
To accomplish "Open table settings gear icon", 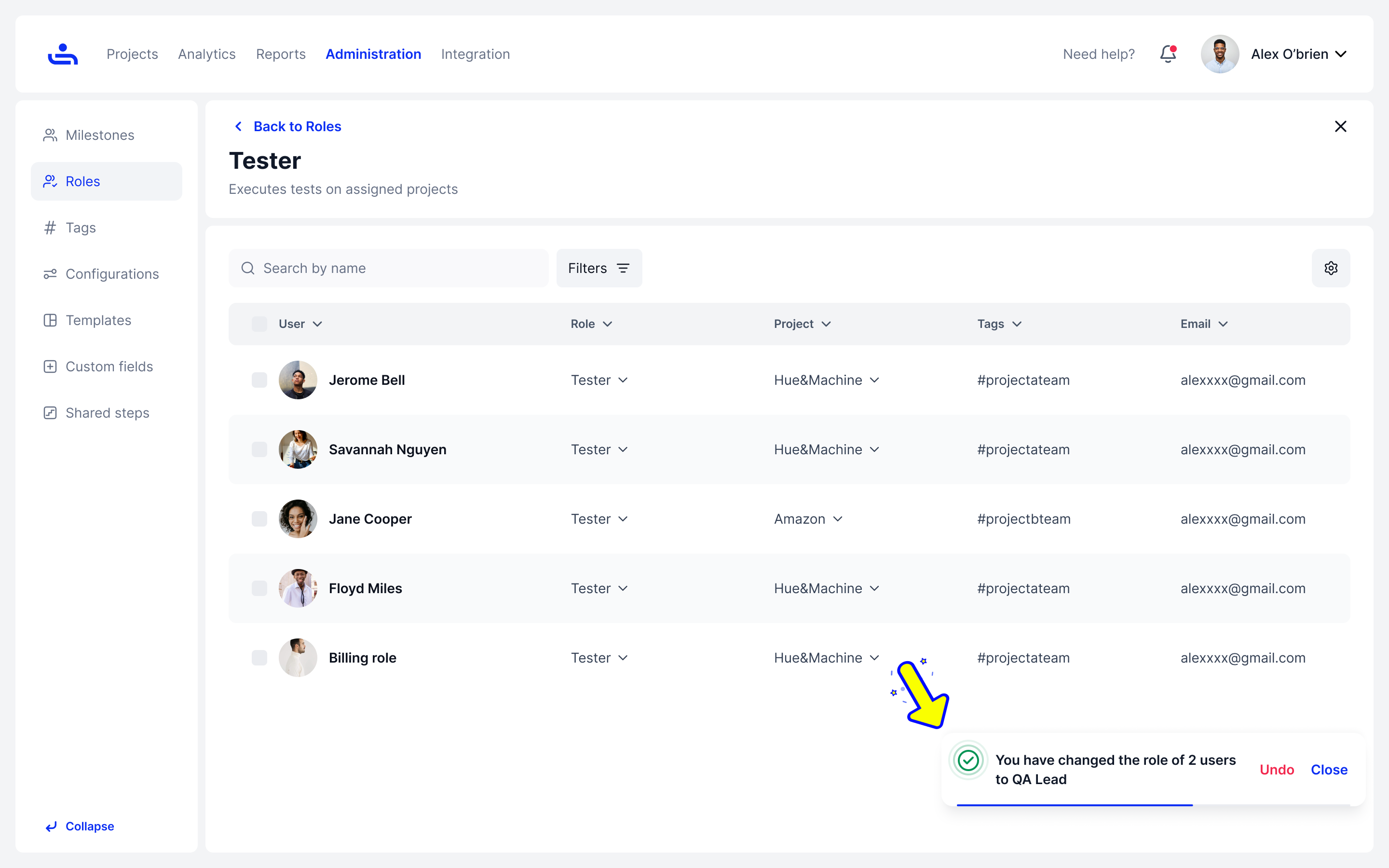I will [1331, 268].
